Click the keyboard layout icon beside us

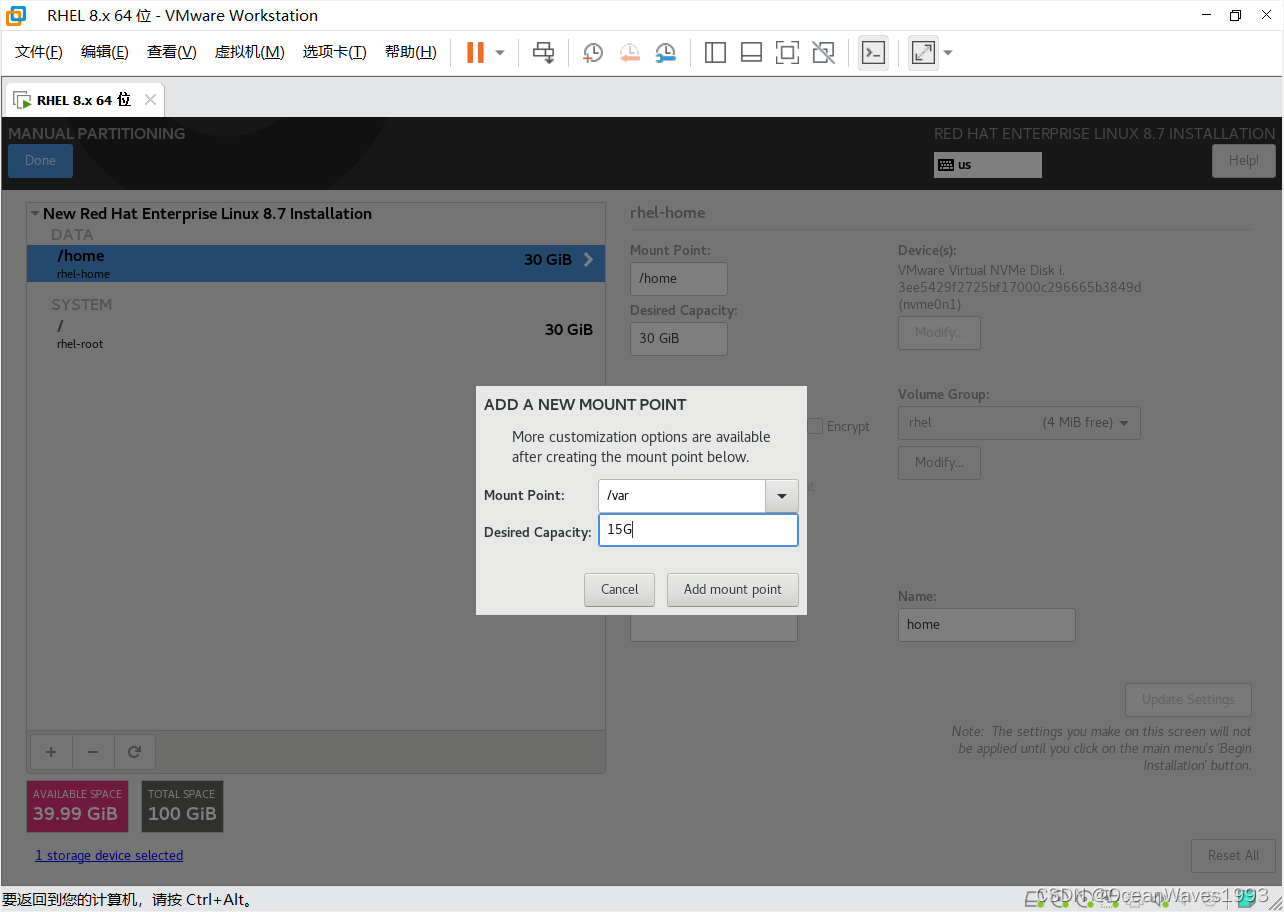pyautogui.click(x=946, y=165)
